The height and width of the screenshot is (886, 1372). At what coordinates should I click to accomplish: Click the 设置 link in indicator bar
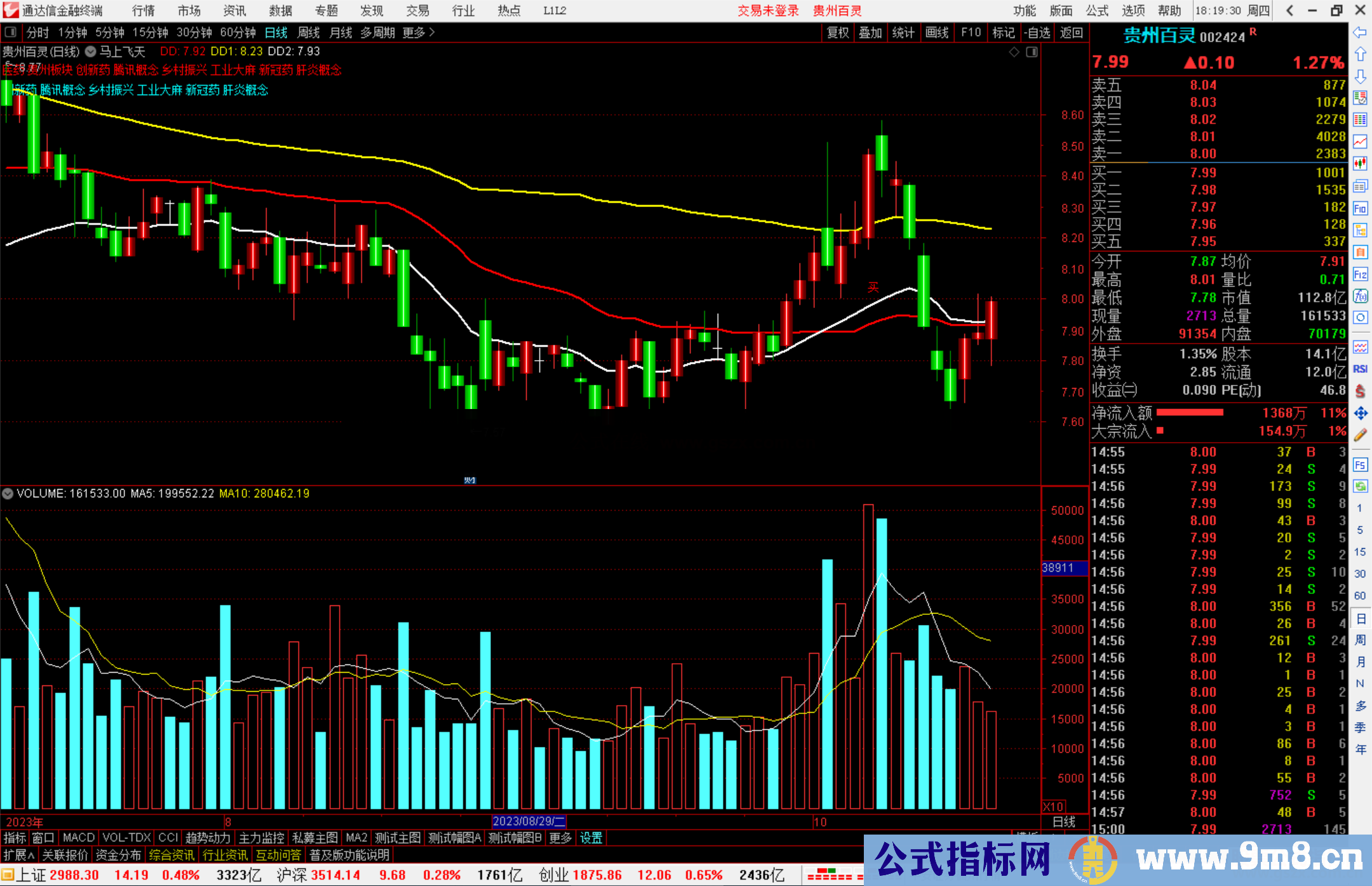click(591, 838)
